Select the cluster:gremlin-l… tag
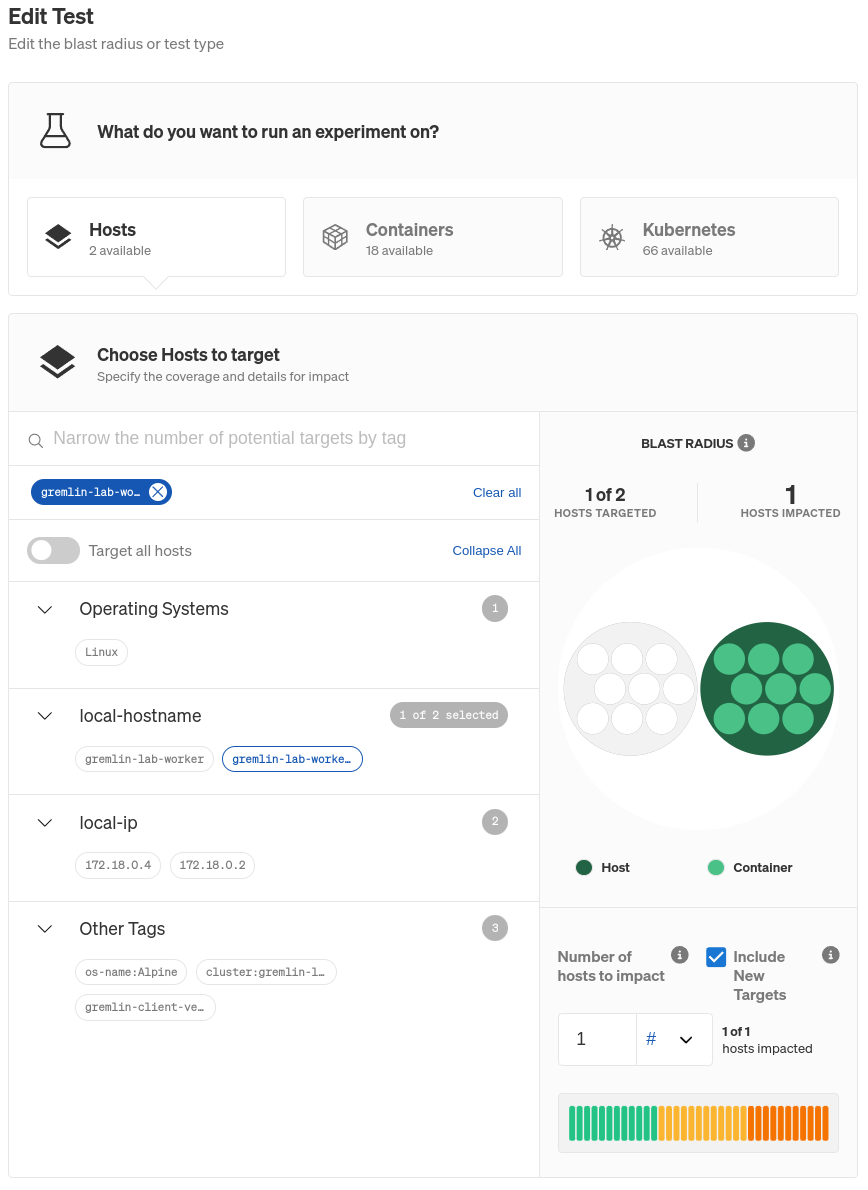868x1190 pixels. pos(266,972)
